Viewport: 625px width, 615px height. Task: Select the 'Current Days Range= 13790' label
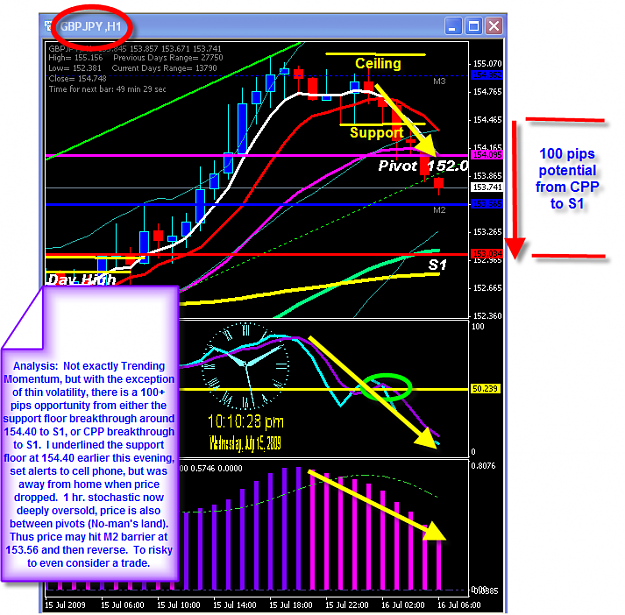click(164, 68)
